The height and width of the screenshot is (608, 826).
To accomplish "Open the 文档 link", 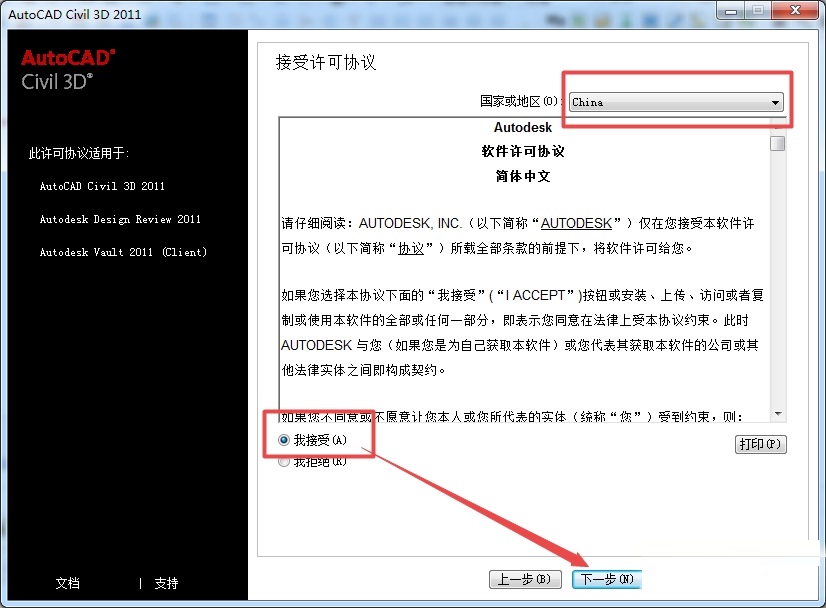I will 68,583.
